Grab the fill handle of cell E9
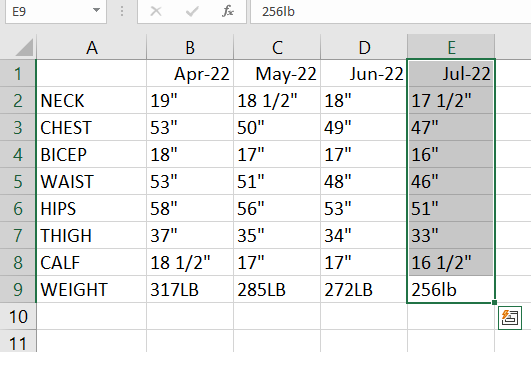Image resolution: width=531 pixels, height=378 pixels. point(494,302)
